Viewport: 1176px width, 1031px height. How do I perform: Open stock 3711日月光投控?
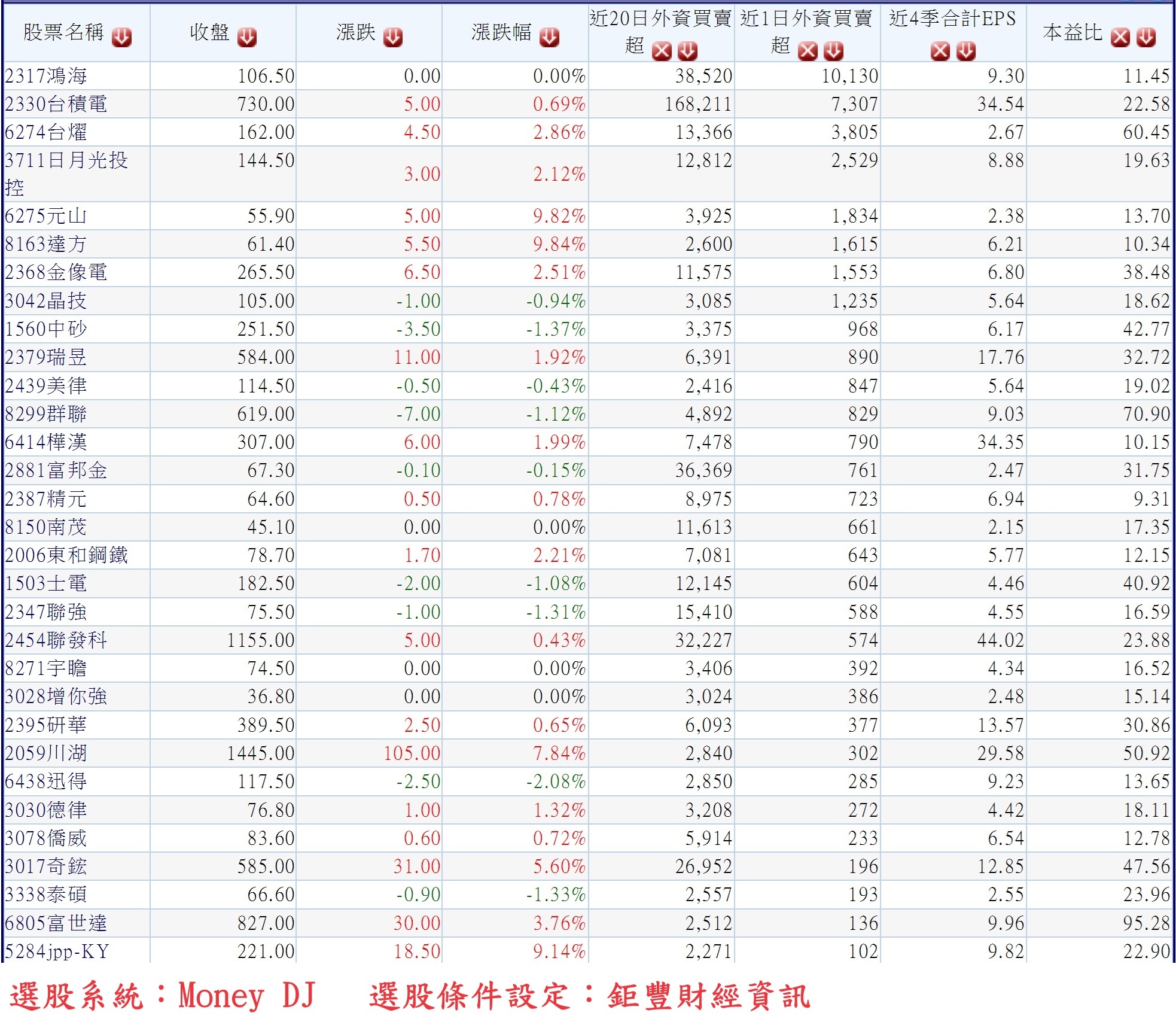coord(66,174)
